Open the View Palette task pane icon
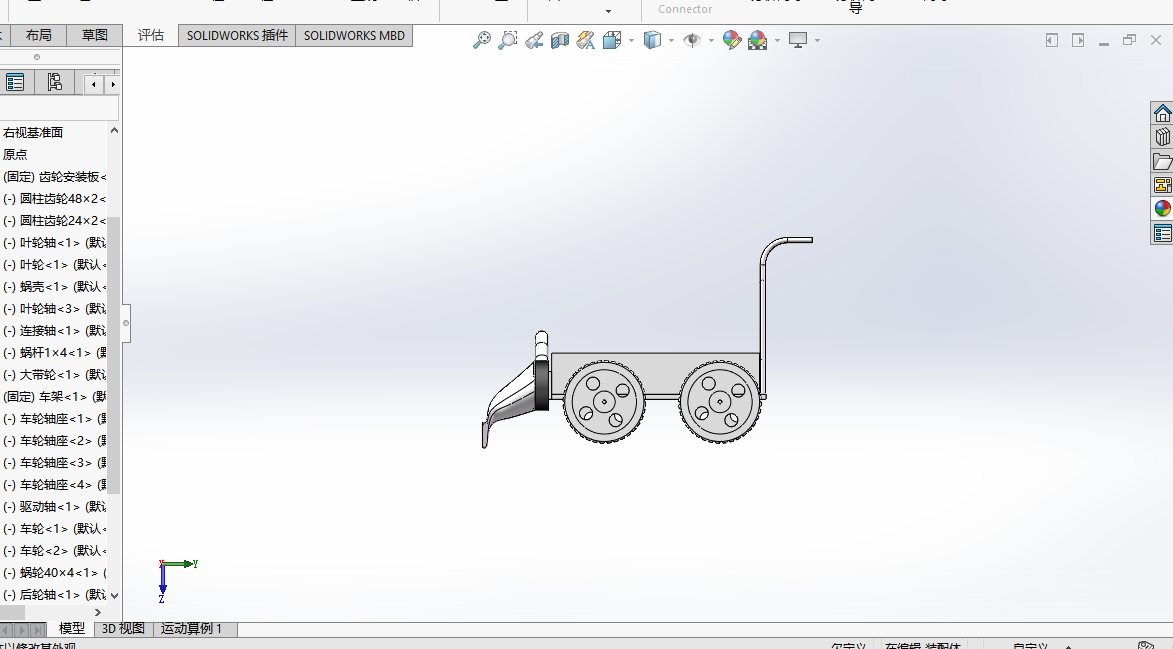This screenshot has width=1173, height=649. [x=1162, y=185]
